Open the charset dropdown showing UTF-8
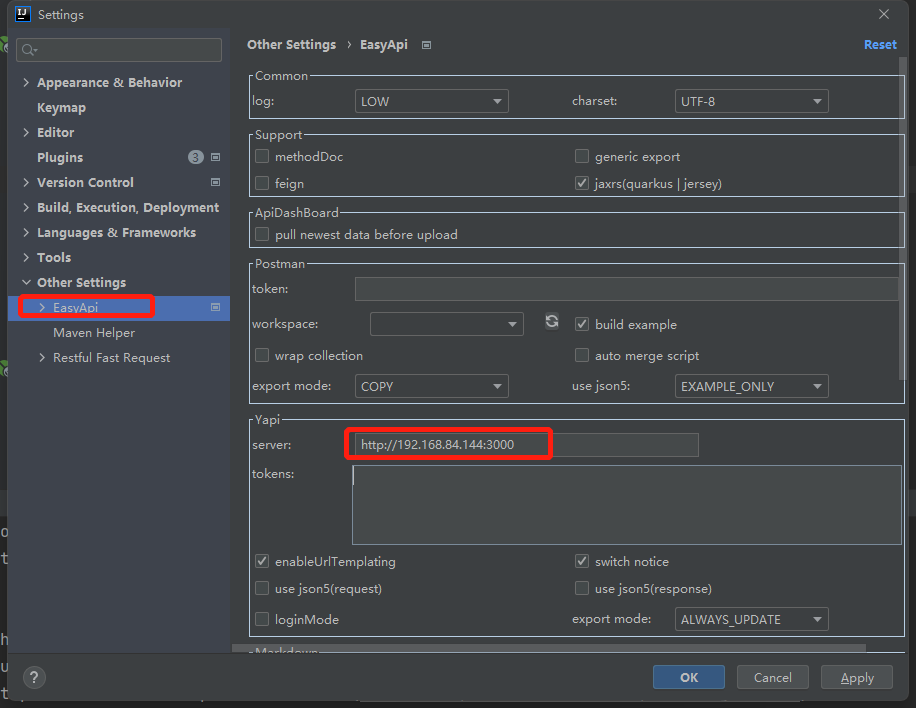This screenshot has height=708, width=916. tap(751, 101)
